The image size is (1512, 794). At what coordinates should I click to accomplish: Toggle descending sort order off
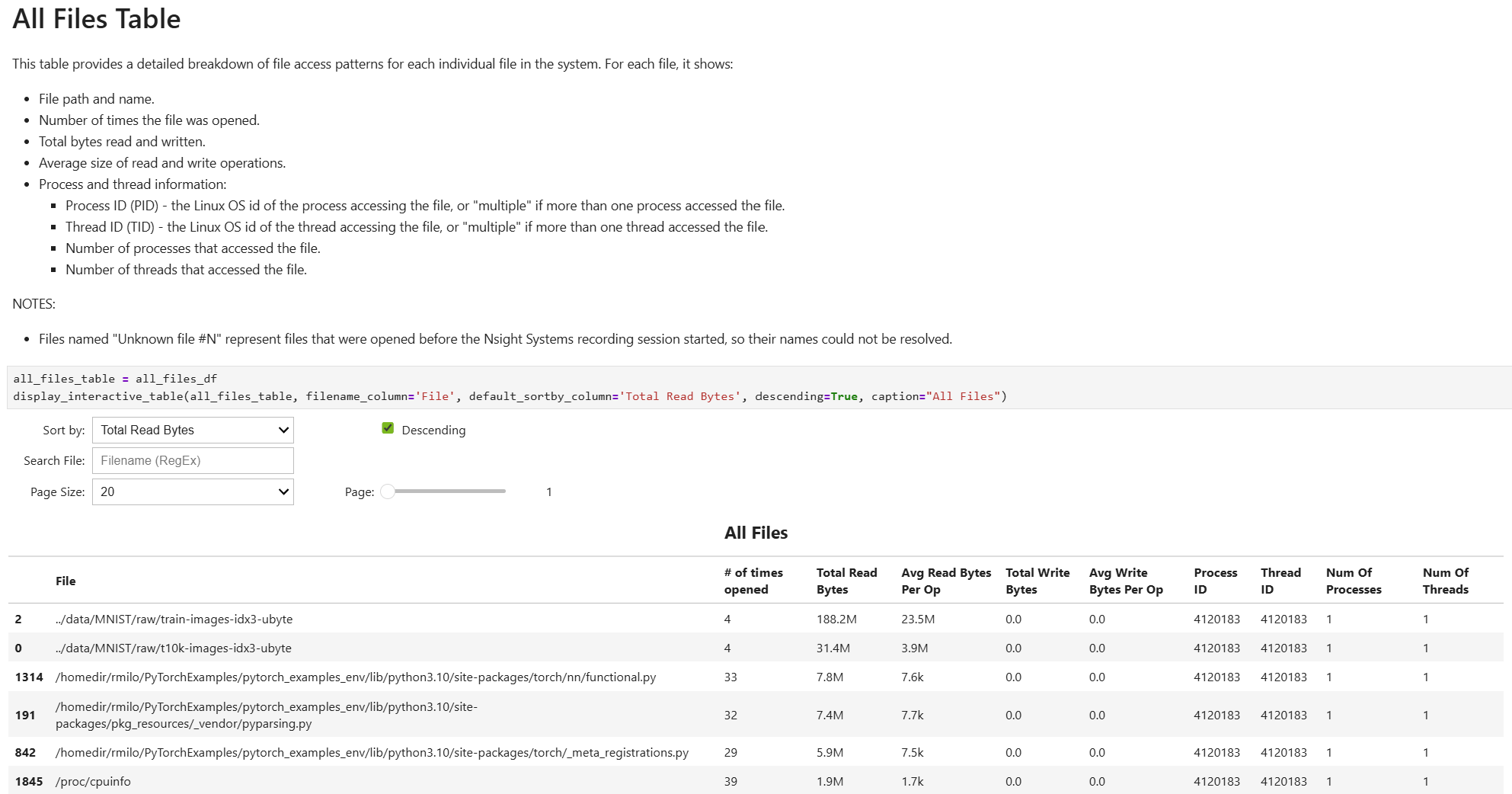388,428
